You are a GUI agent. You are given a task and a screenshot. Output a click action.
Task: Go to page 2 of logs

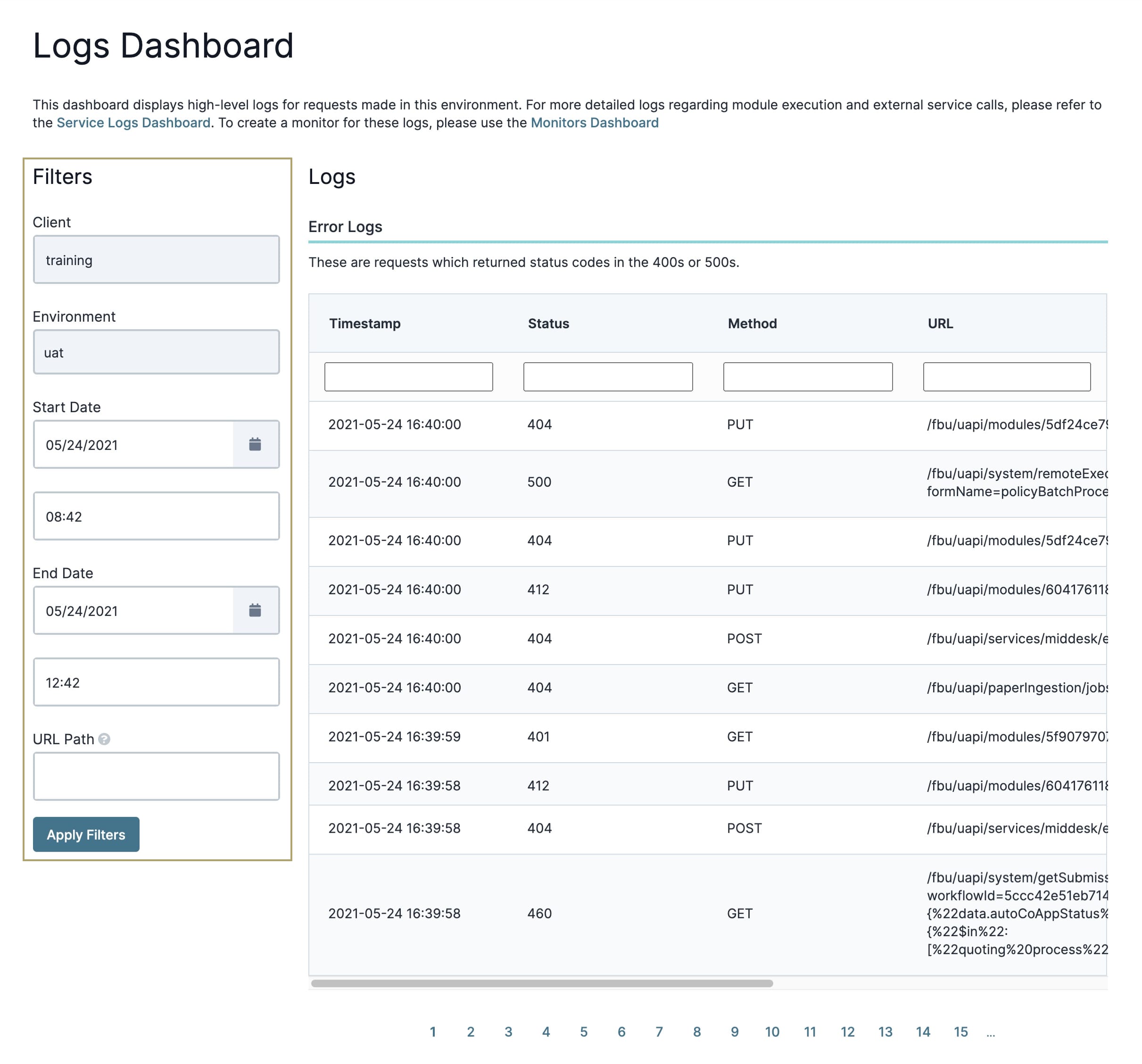click(471, 1032)
